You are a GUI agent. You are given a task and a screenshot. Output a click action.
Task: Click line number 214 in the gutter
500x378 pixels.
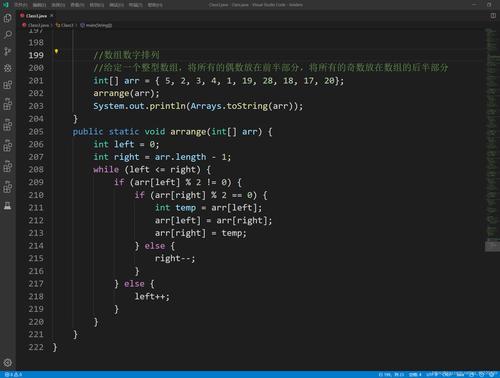(x=36, y=246)
